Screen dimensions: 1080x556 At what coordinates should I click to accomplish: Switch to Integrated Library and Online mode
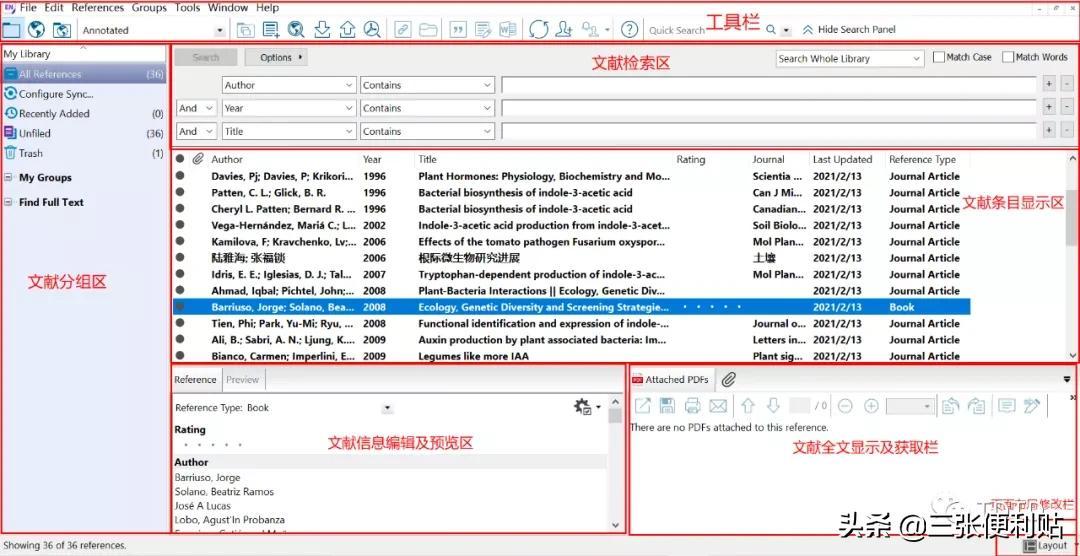pos(62,30)
